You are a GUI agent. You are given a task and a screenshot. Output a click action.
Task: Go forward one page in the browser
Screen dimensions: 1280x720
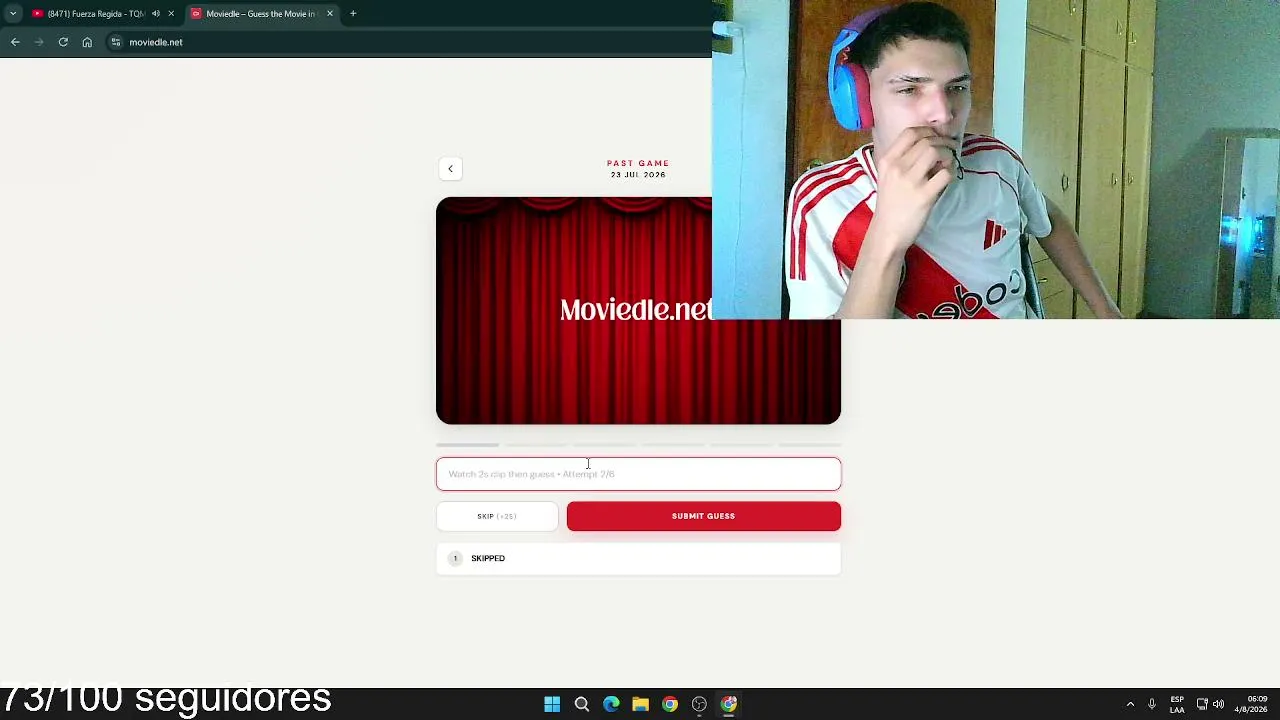pos(39,42)
